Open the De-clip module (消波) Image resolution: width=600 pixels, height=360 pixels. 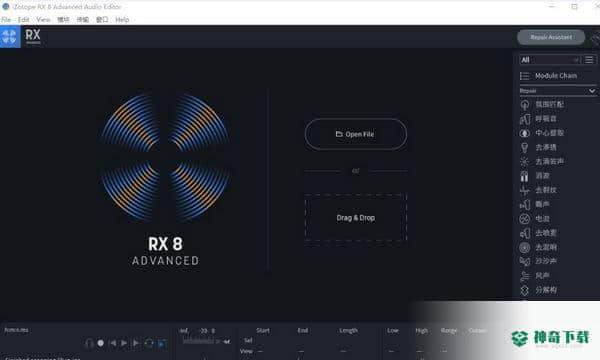point(535,176)
